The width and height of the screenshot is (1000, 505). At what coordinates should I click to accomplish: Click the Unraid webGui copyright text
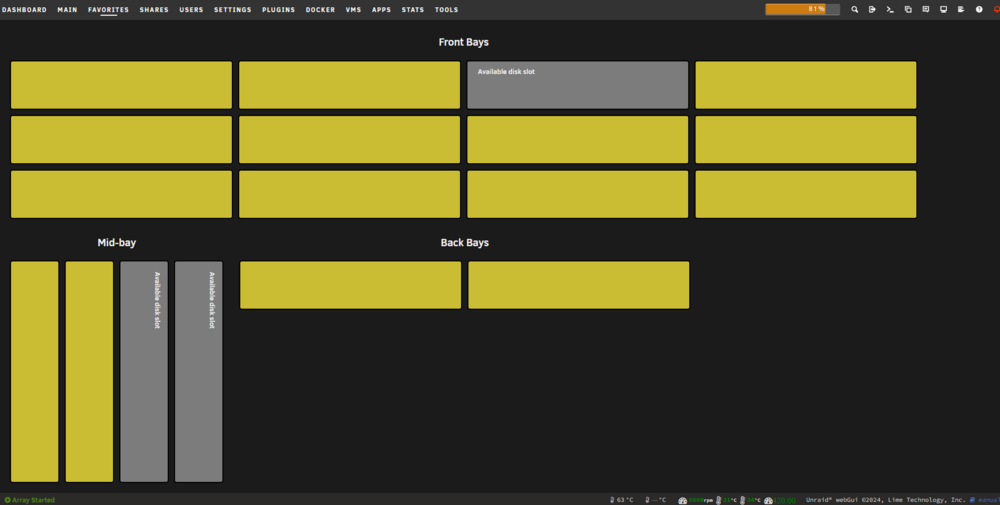(886, 500)
